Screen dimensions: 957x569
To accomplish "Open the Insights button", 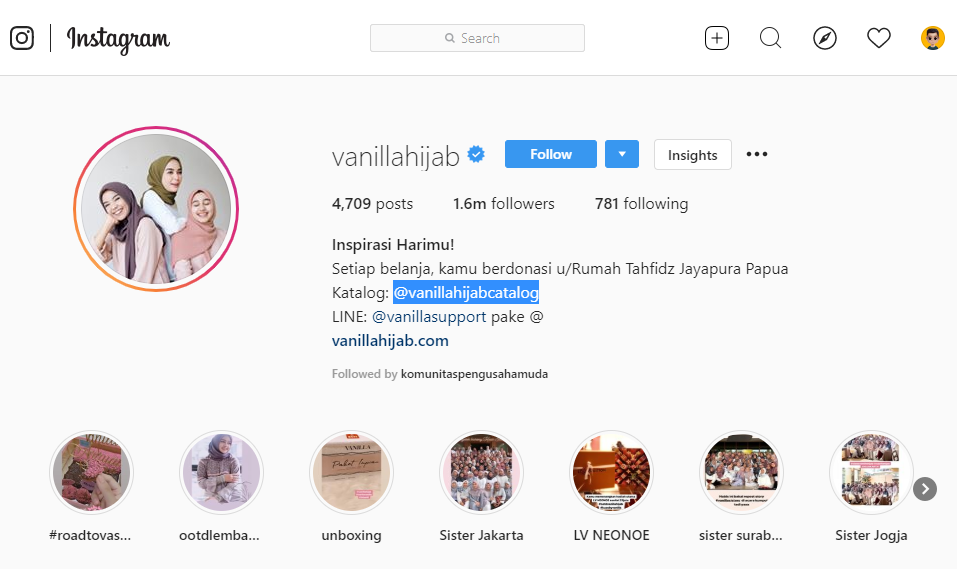I will click(x=693, y=154).
